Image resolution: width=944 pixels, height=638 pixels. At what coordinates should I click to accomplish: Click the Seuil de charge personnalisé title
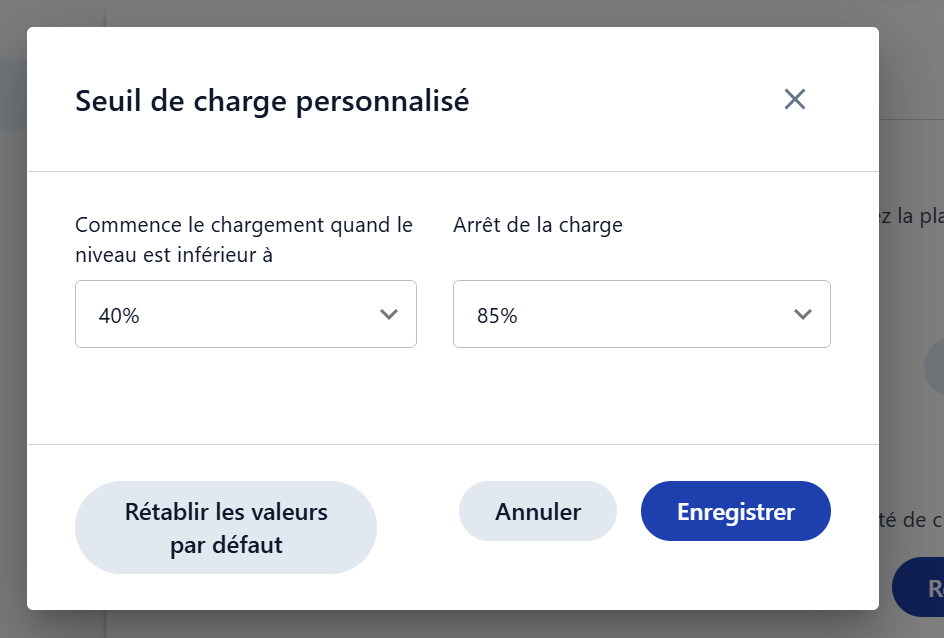[x=272, y=101]
